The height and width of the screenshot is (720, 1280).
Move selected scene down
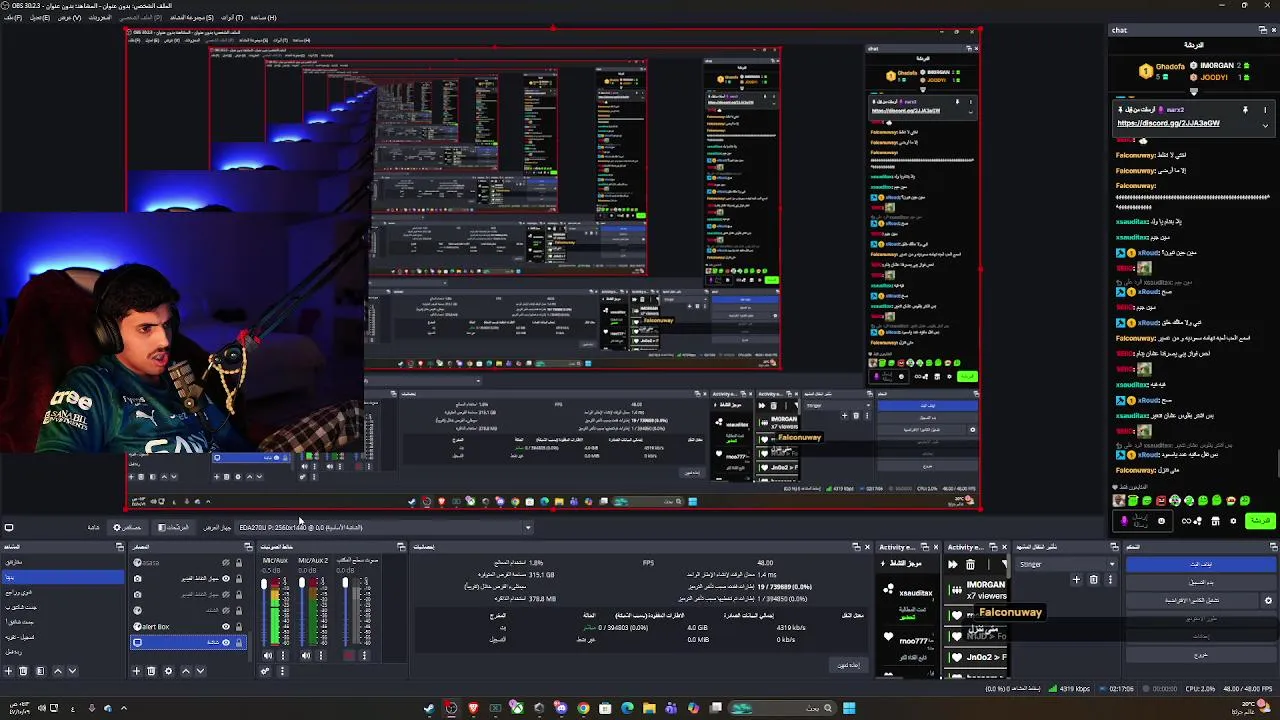(x=72, y=671)
